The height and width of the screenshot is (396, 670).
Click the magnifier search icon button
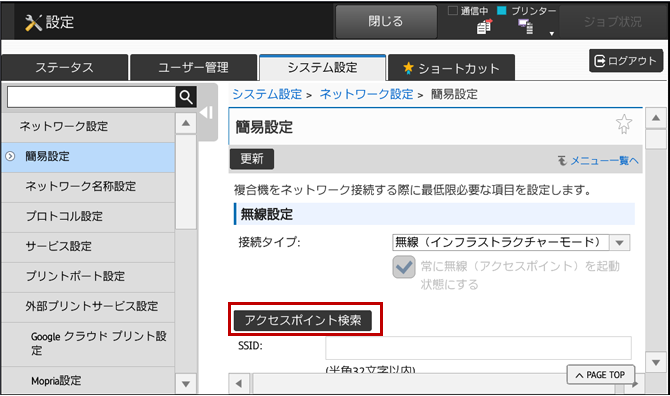coord(186,97)
